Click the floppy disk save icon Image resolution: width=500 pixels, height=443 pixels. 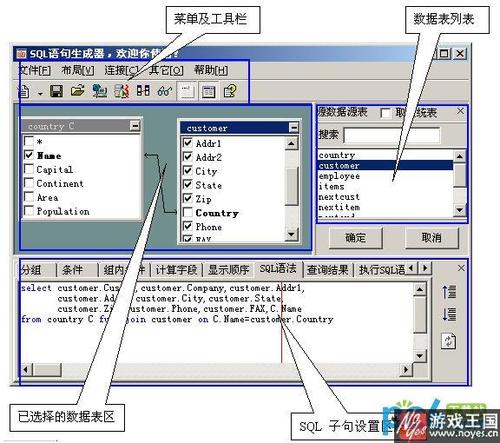(x=56, y=91)
